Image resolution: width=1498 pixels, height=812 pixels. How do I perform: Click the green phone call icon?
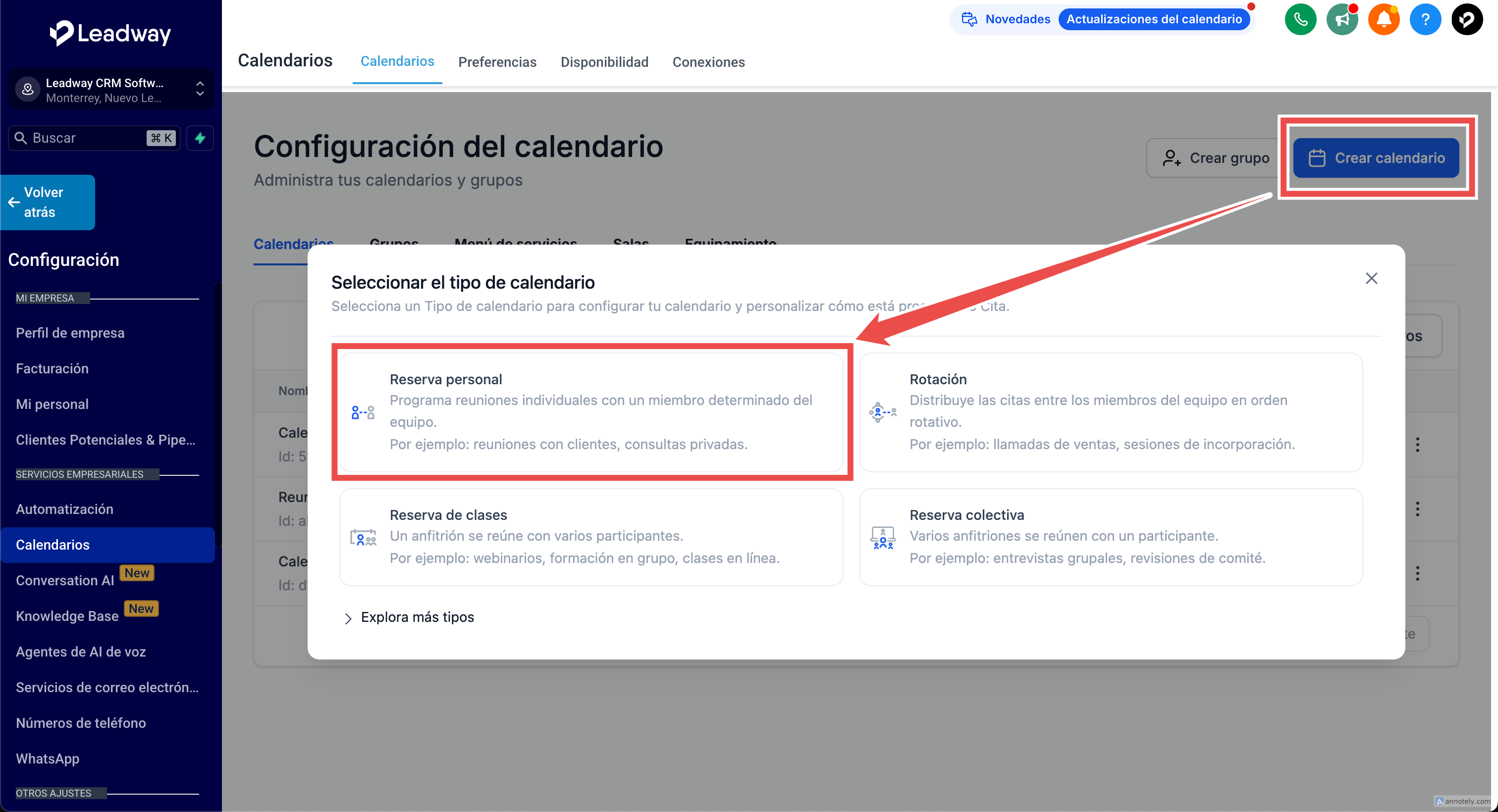1300,20
